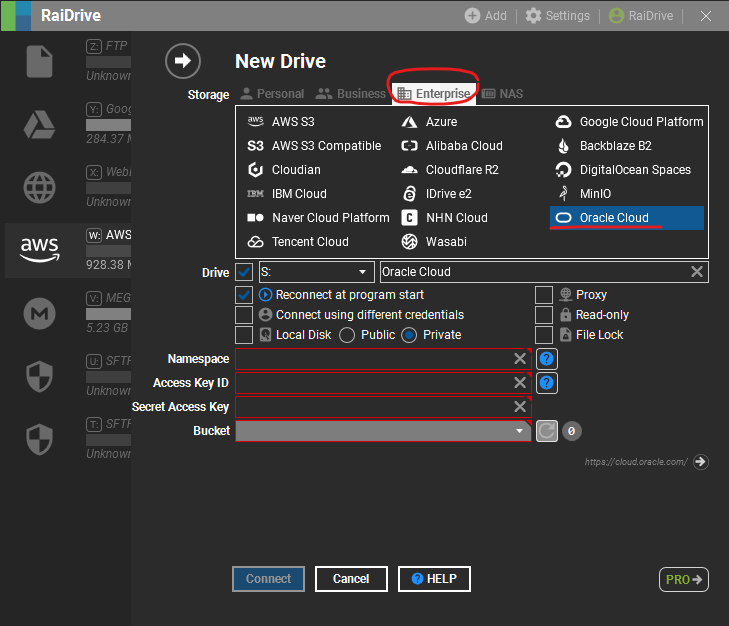Viewport: 729px width, 626px height.
Task: Click the refresh icon next to Bucket
Action: (x=547, y=431)
